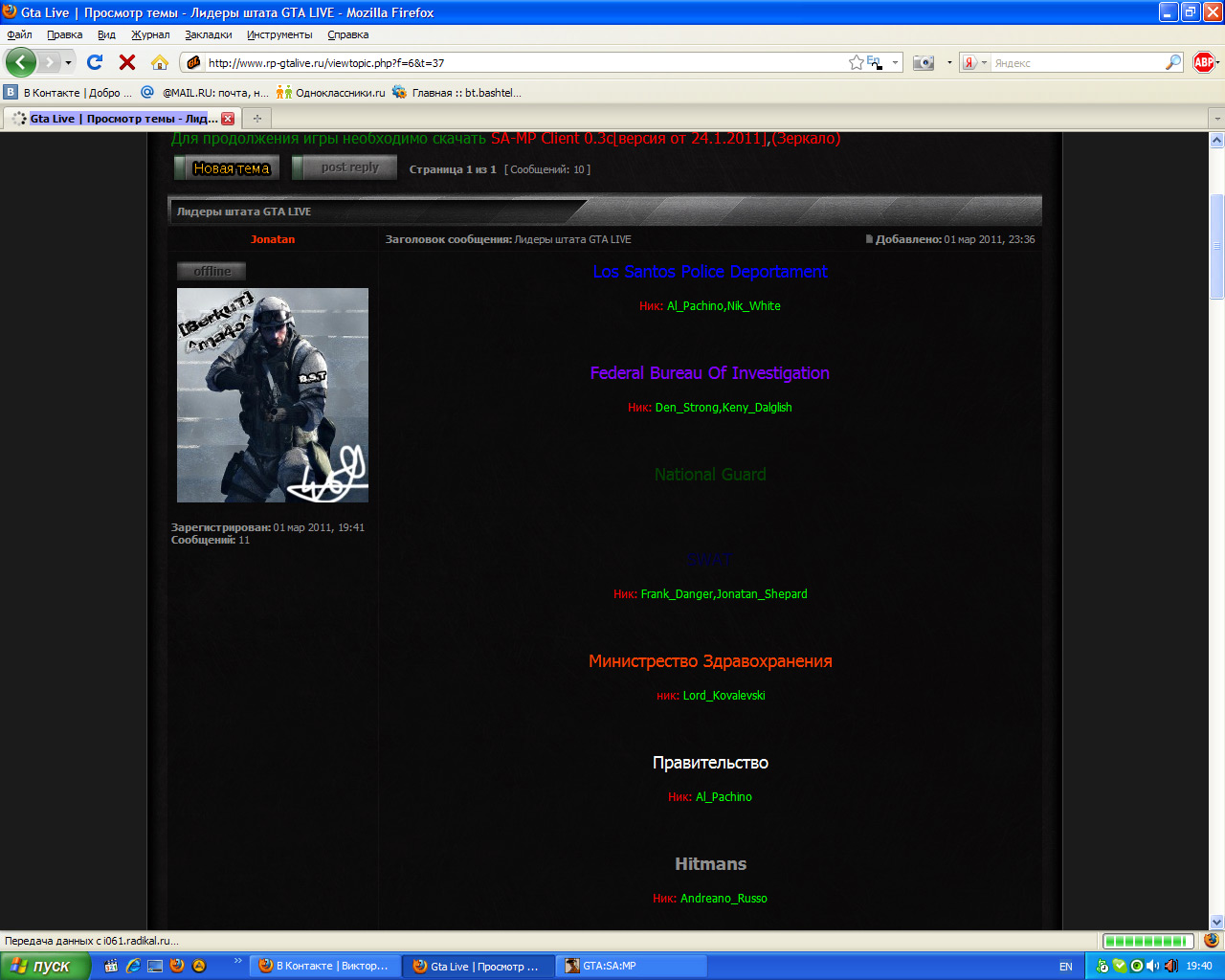Open the @MAIL.RU bookmark
Image resolution: width=1225 pixels, height=980 pixels.
pyautogui.click(x=205, y=93)
